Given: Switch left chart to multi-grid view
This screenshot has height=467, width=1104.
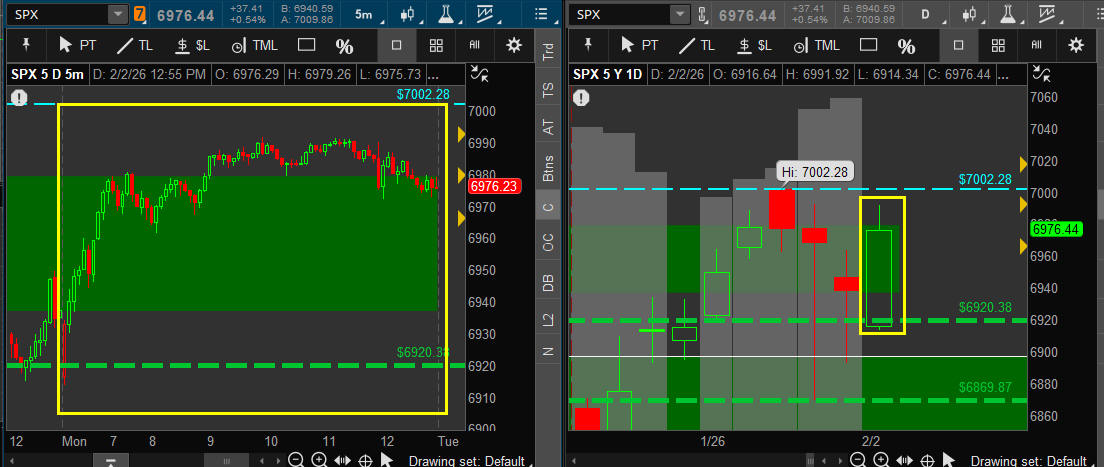Looking at the screenshot, I should [x=436, y=45].
